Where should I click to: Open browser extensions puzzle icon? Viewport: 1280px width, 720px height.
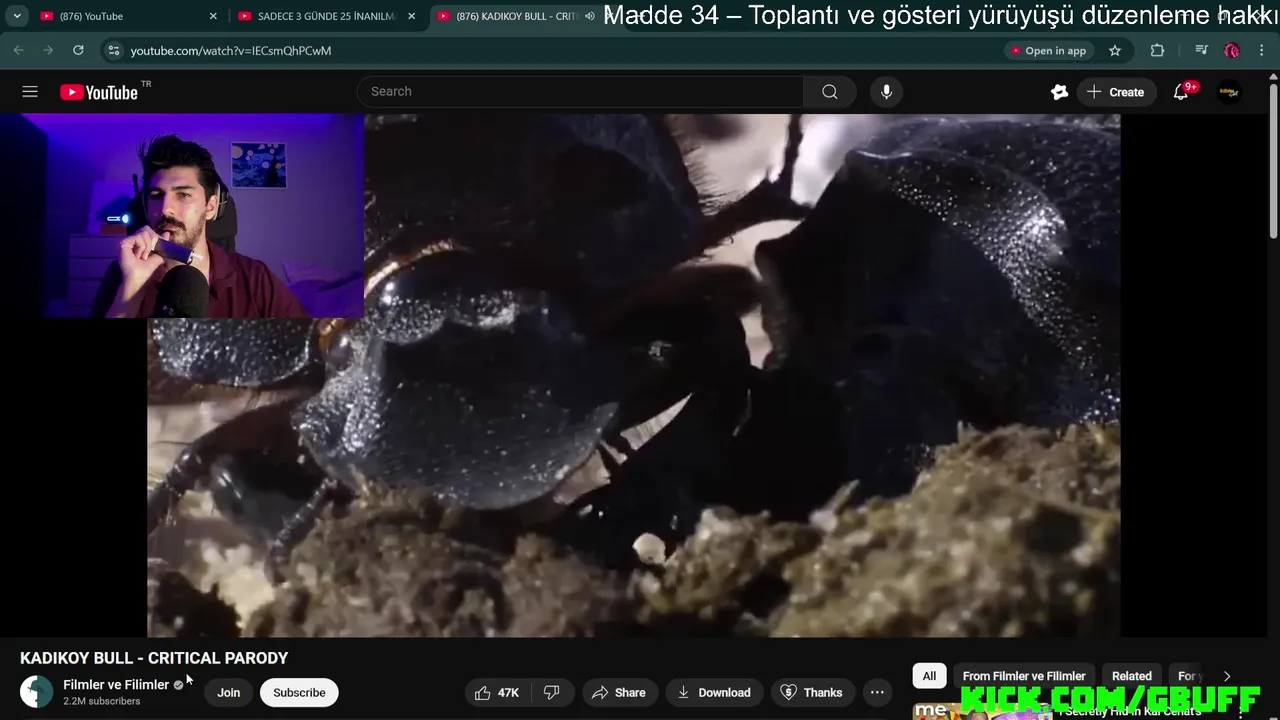(1158, 50)
